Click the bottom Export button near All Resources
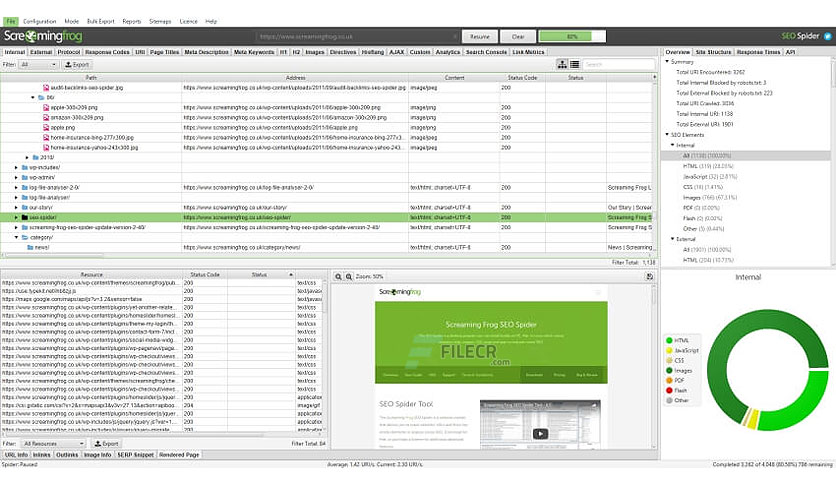Screen dimensions: 836x484 (x=107, y=443)
